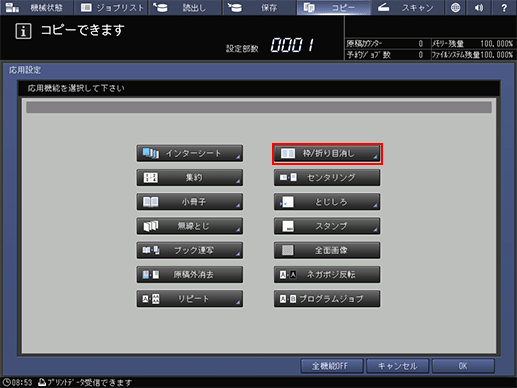Click the プログラムジョブ icon
The width and height of the screenshot is (517, 388).
288,299
